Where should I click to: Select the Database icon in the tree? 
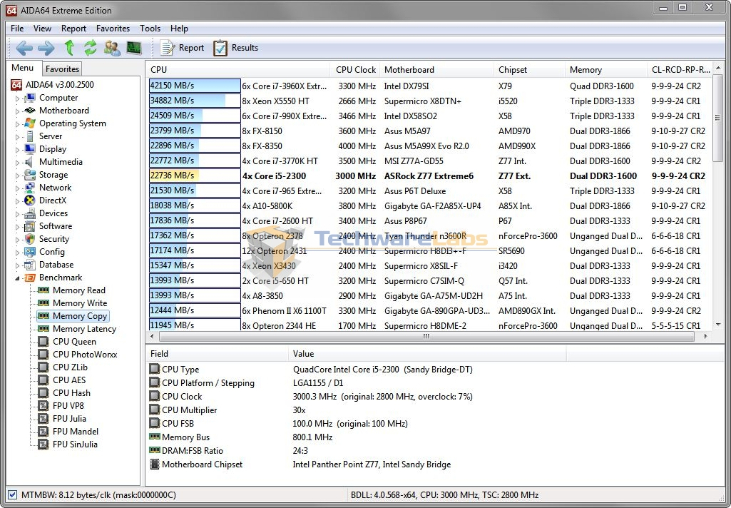[x=30, y=265]
